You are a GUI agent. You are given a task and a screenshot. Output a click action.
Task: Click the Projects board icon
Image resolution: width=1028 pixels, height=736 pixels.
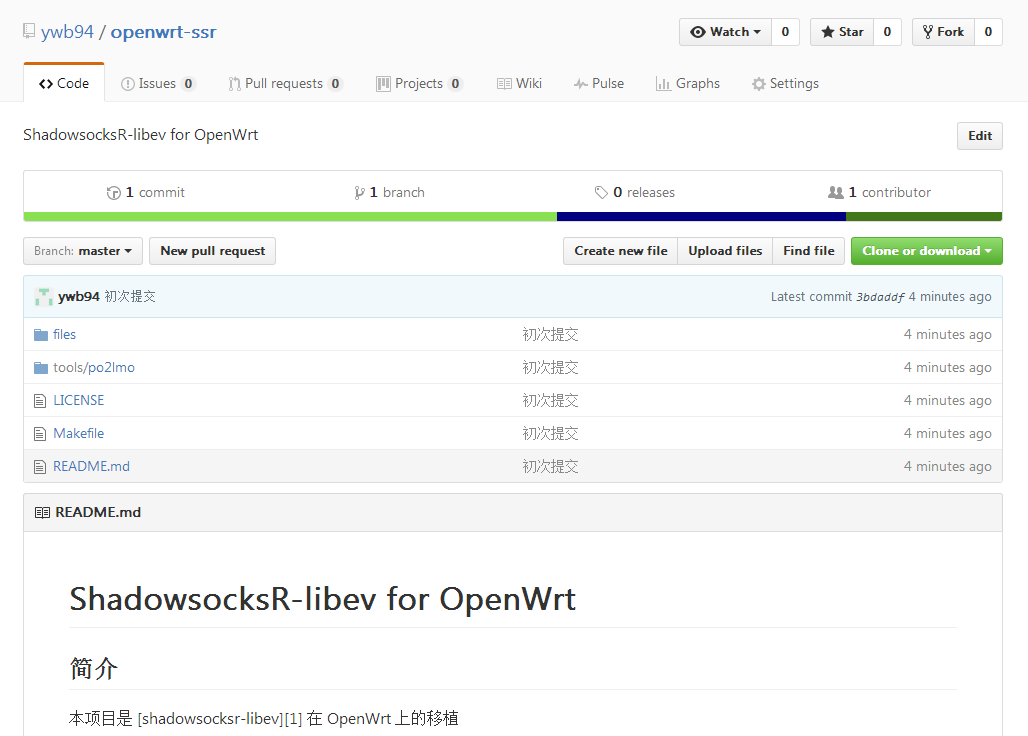coord(383,84)
